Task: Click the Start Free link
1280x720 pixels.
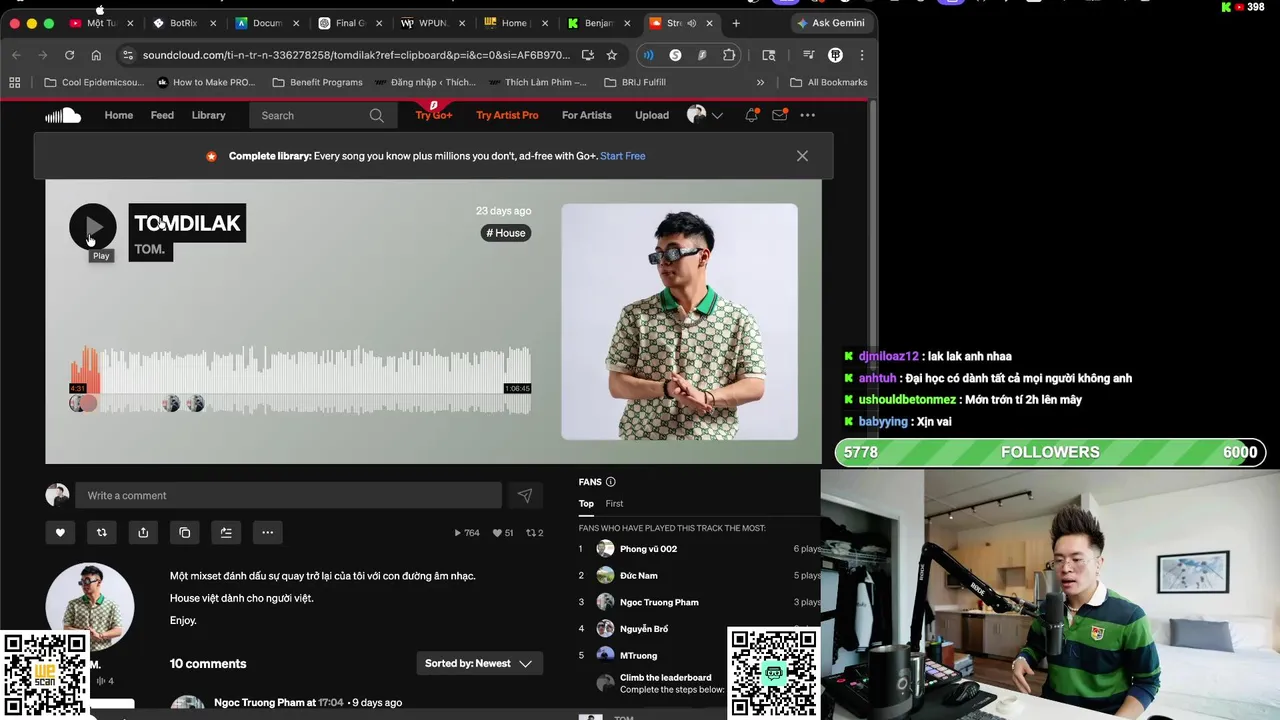Action: point(622,156)
